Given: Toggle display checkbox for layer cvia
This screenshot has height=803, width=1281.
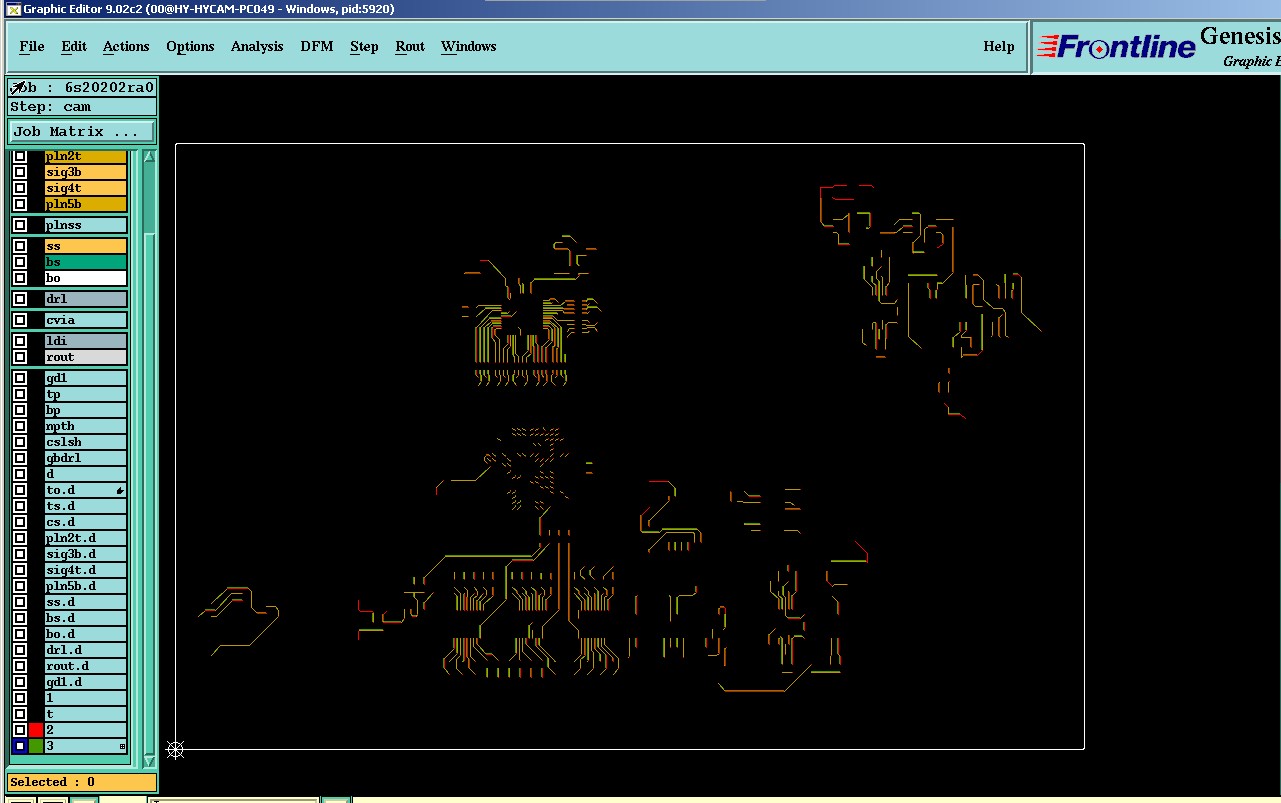Looking at the screenshot, I should coord(20,320).
